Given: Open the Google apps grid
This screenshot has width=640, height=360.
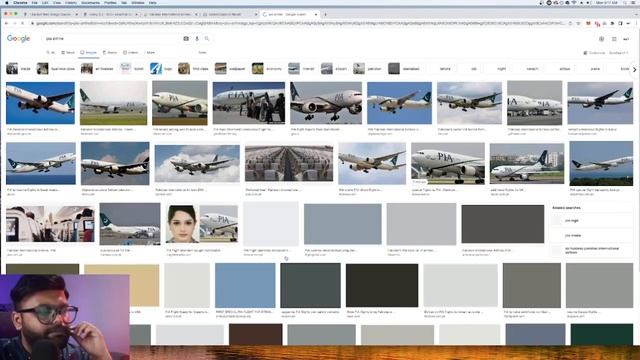Looking at the screenshot, I should 614,39.
